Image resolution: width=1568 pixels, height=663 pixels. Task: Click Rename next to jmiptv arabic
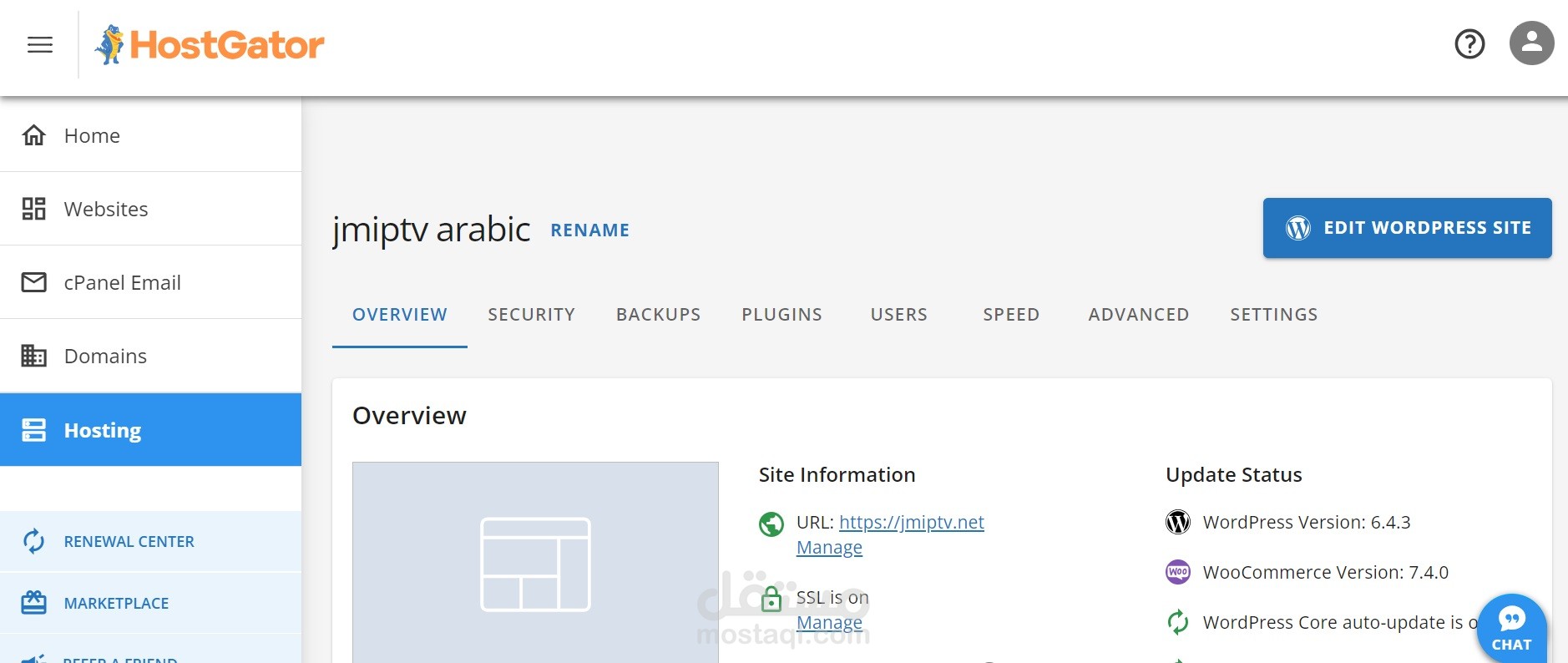[x=590, y=230]
